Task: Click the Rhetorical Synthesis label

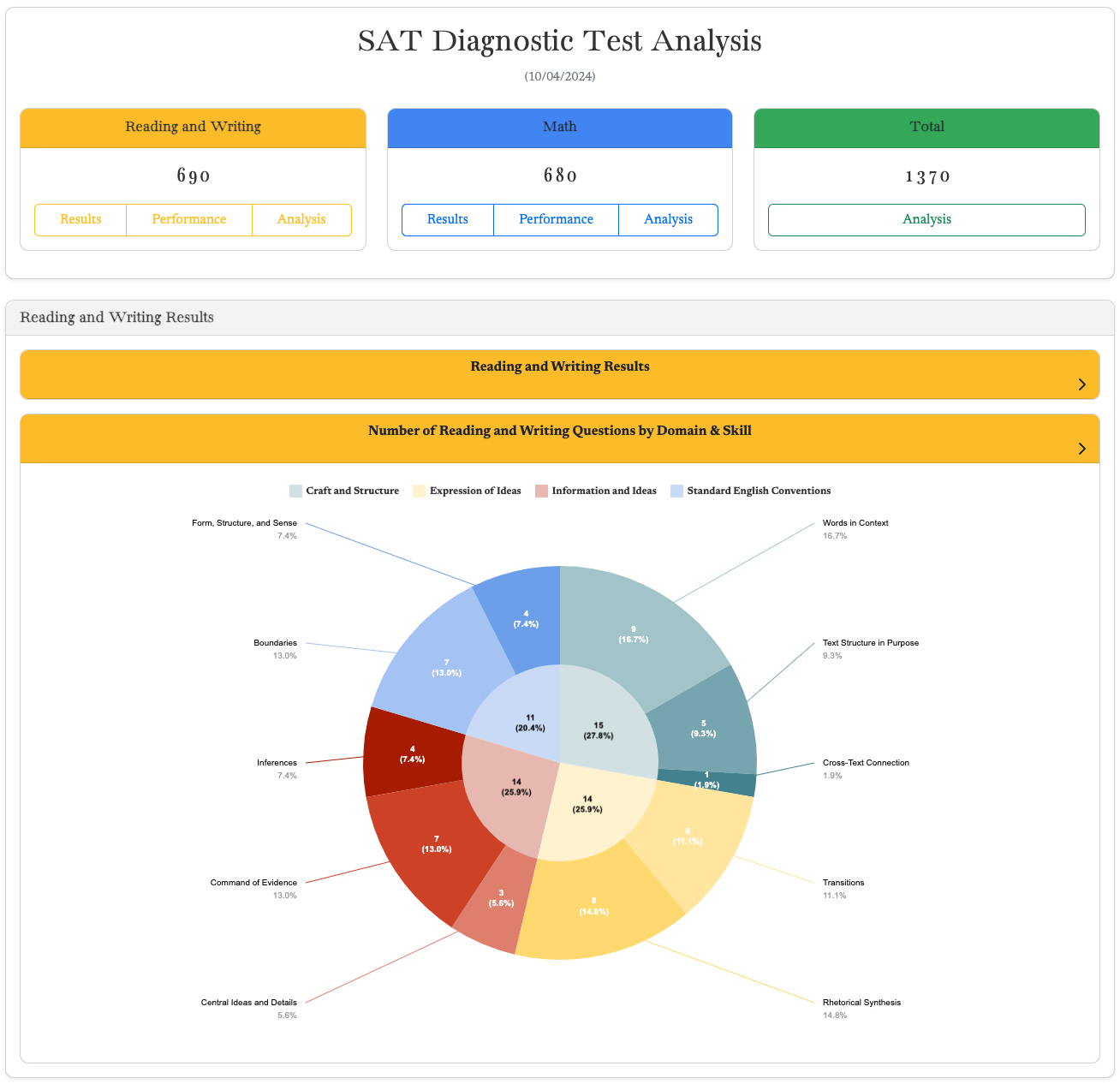Action: (861, 1002)
